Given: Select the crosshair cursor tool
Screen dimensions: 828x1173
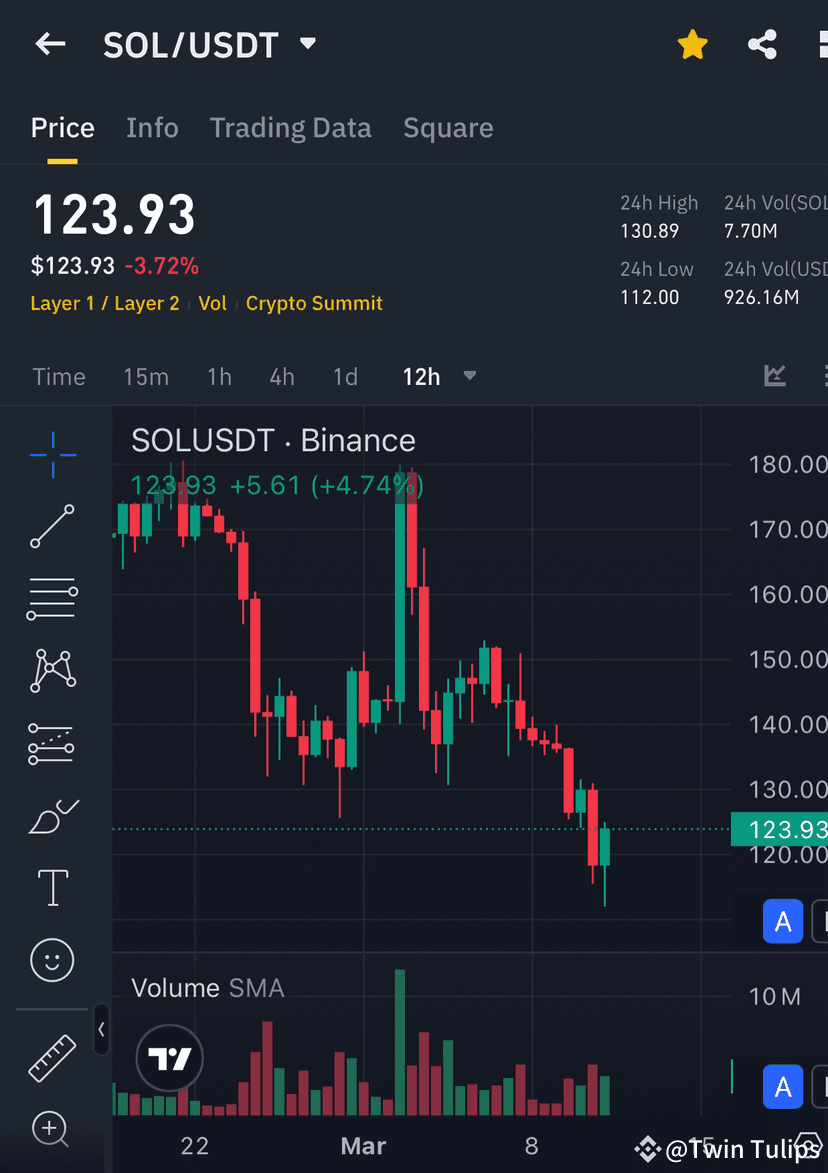Looking at the screenshot, I should pos(51,455).
